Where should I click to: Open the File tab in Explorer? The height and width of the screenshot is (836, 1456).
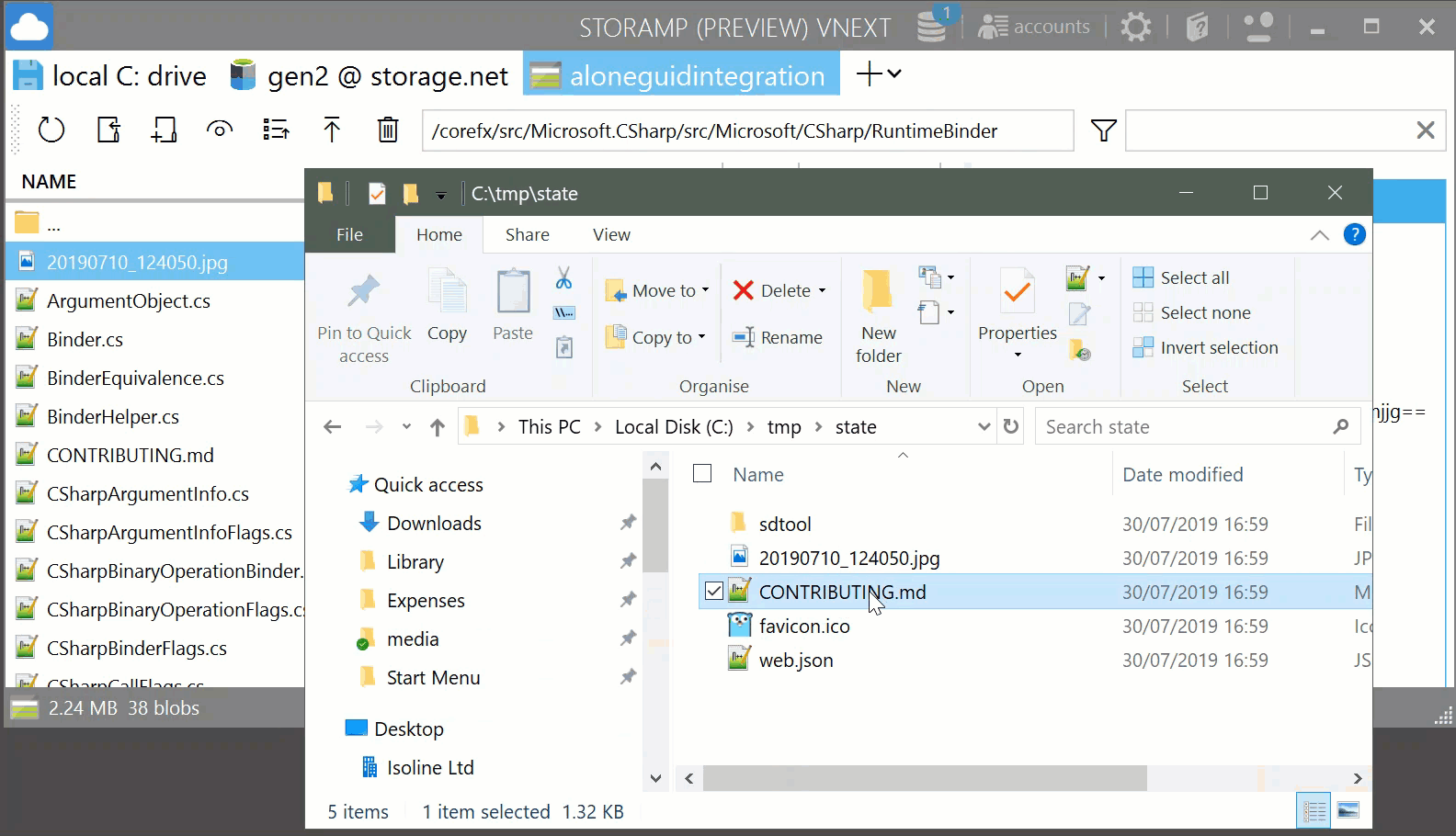coord(349,234)
